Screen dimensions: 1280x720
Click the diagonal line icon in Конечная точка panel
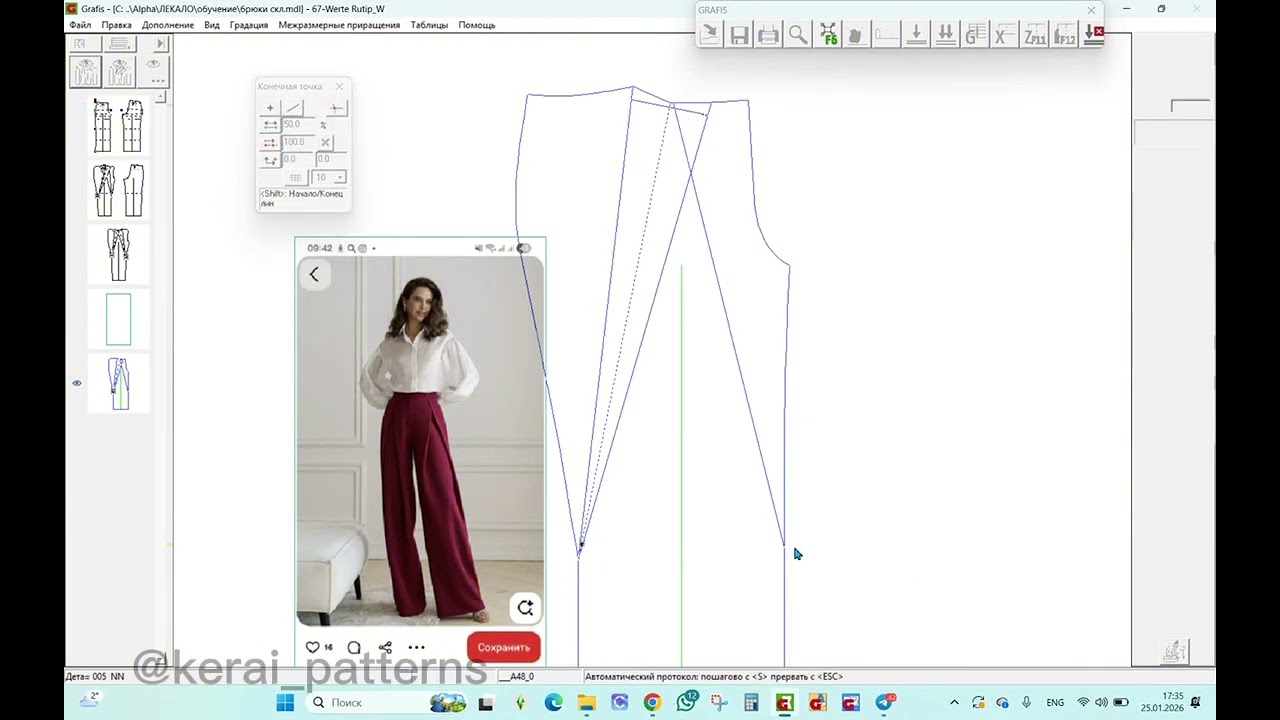tap(294, 108)
